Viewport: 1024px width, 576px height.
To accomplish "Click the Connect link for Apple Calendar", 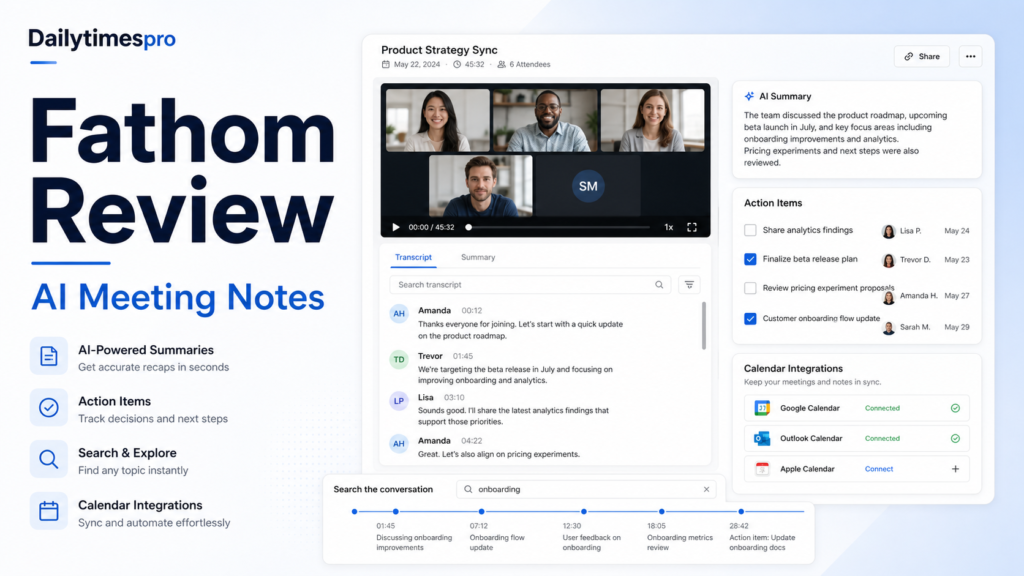I will 879,469.
